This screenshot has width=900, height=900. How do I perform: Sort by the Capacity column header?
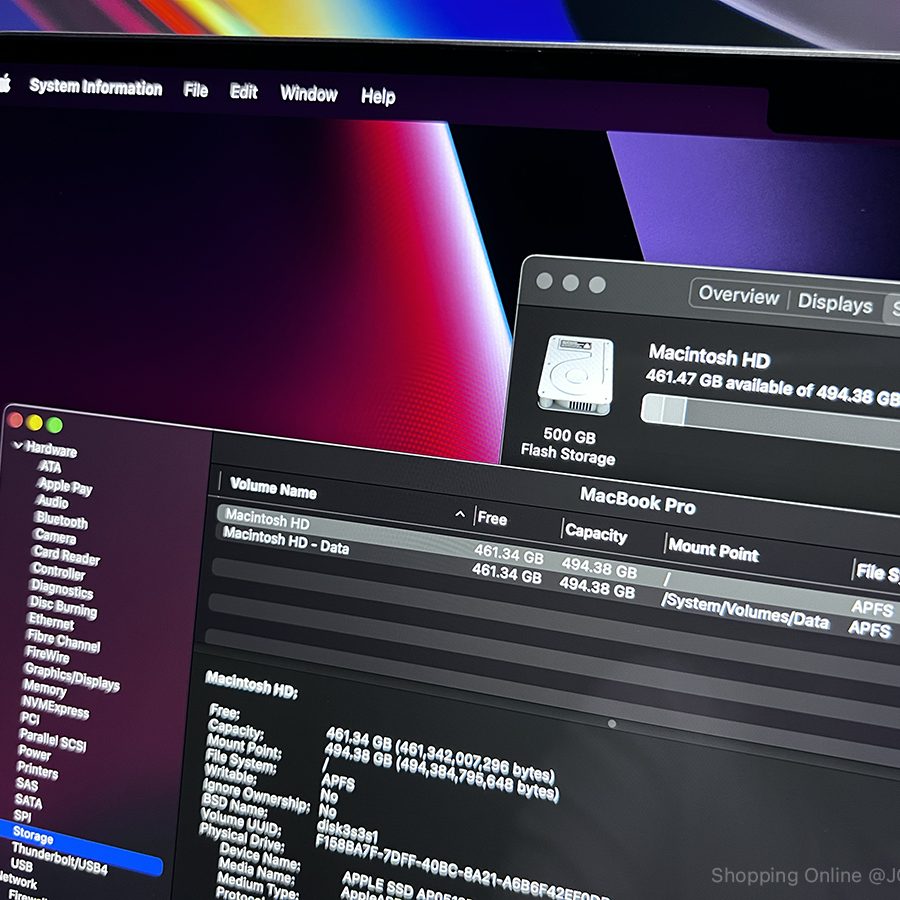596,534
